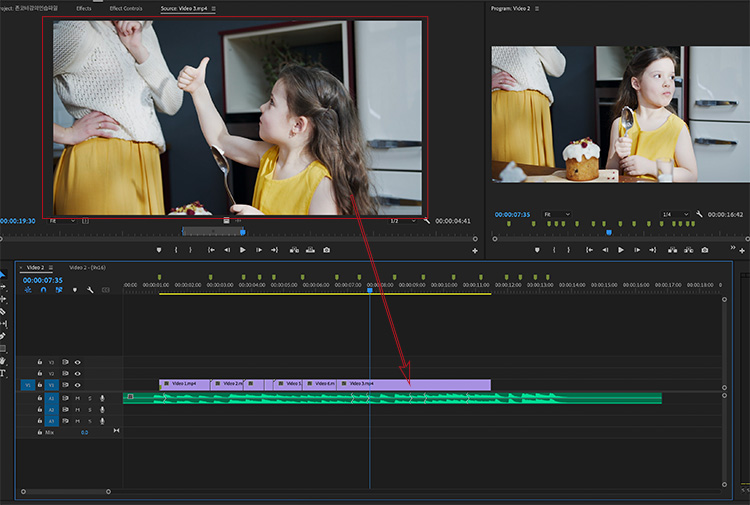Open the Source monitor button editor plus
750x505 pixels.
[x=475, y=251]
